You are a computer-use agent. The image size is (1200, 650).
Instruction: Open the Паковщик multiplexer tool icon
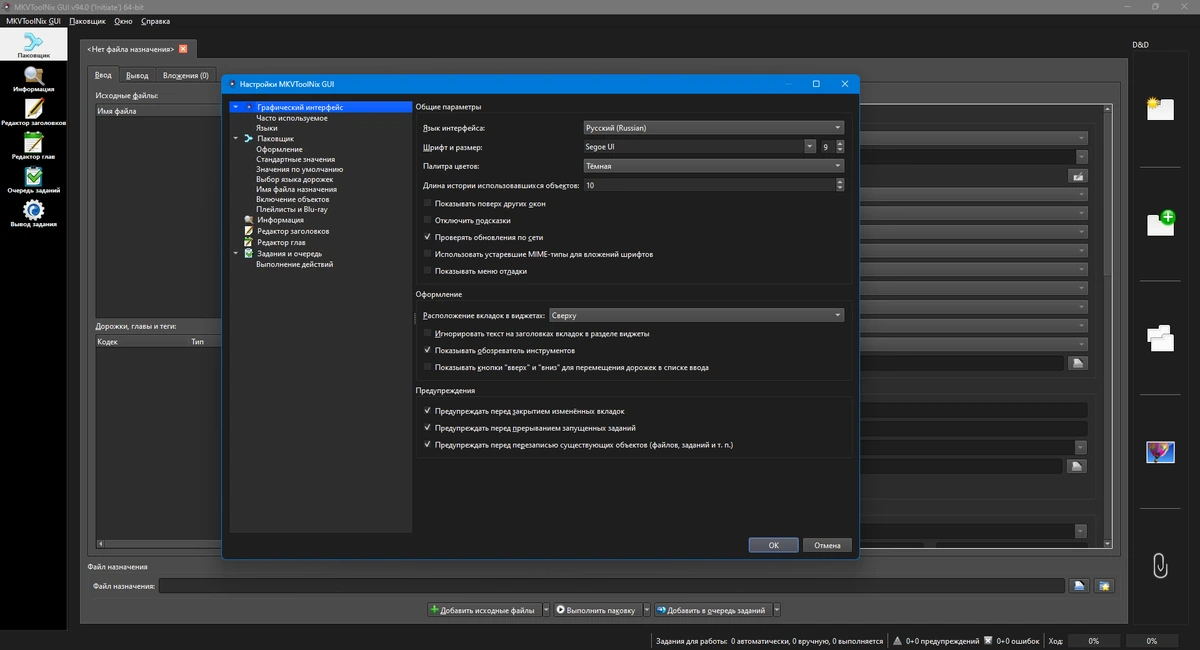pos(33,43)
